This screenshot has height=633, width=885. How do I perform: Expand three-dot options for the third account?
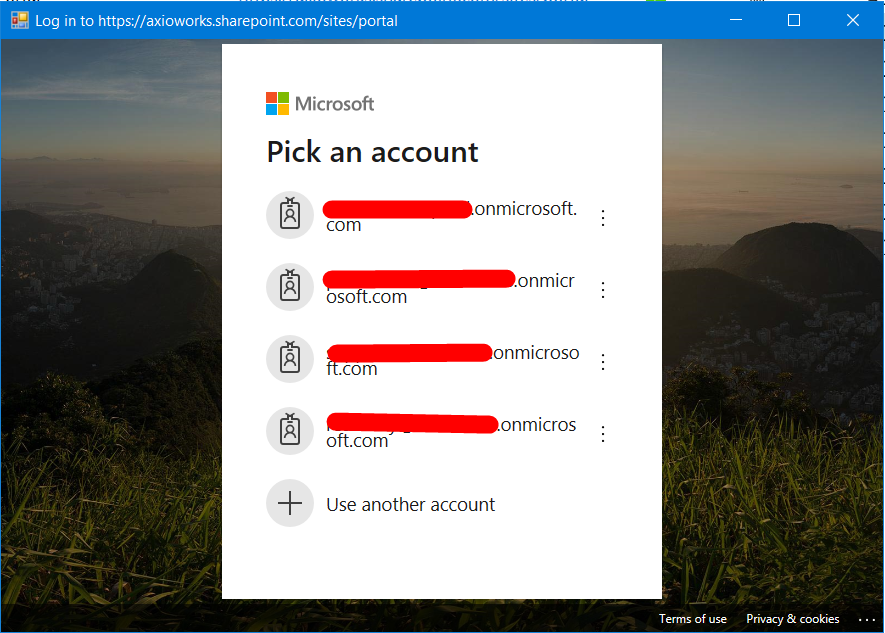pyautogui.click(x=603, y=362)
